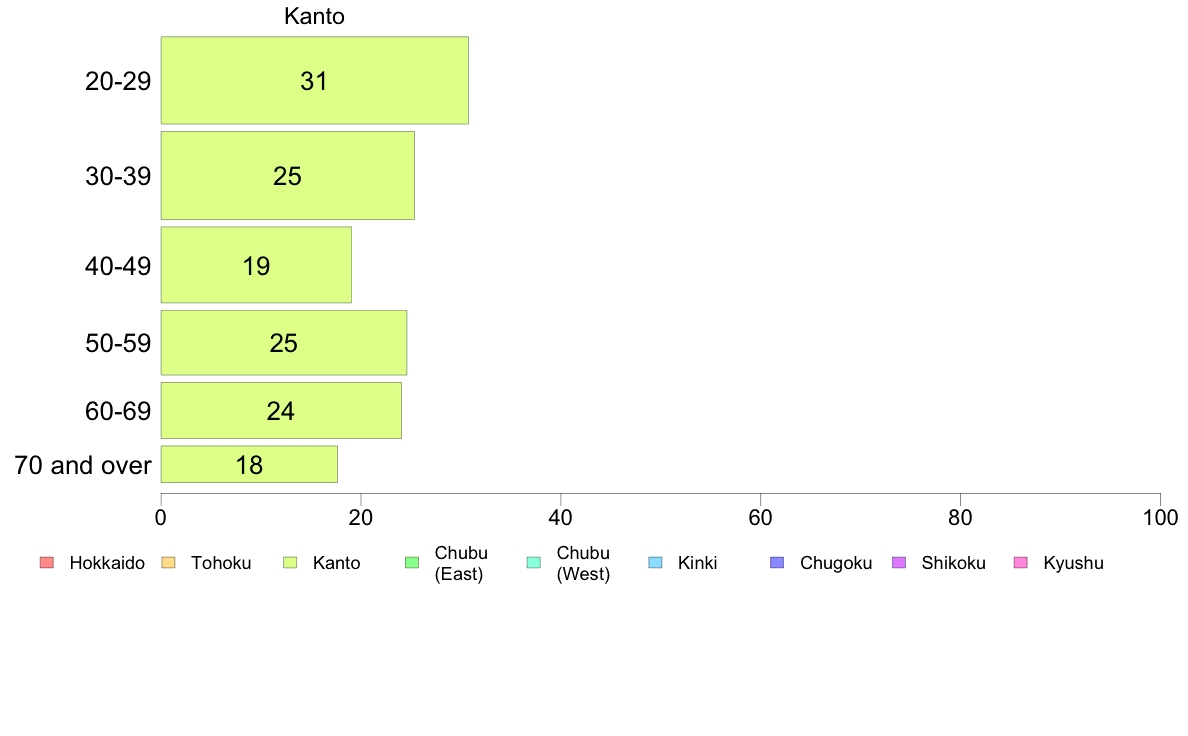Click the 70 and over axis label
This screenshot has height=736, width=1188.
pyautogui.click(x=83, y=465)
